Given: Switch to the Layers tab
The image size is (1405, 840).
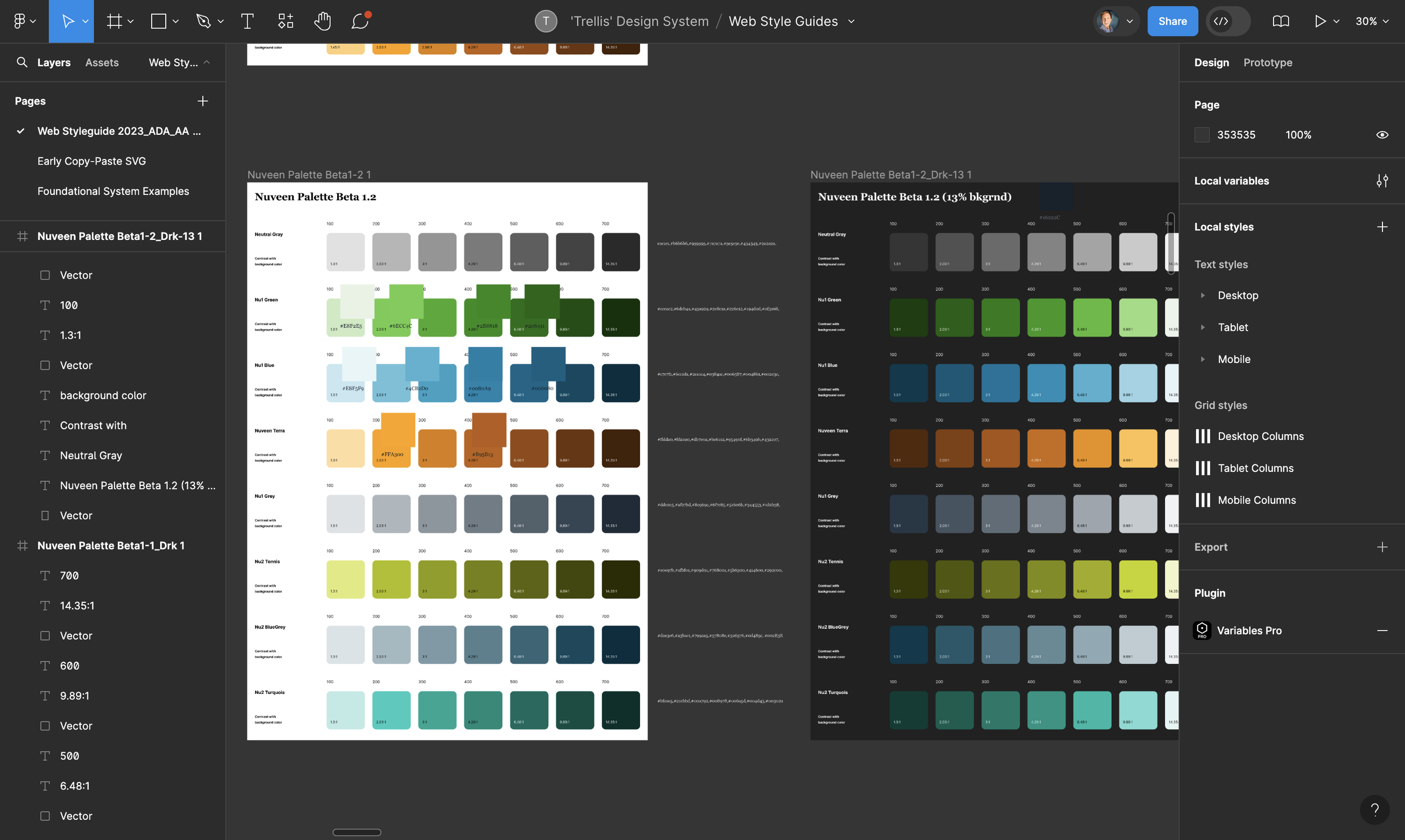Looking at the screenshot, I should [54, 62].
